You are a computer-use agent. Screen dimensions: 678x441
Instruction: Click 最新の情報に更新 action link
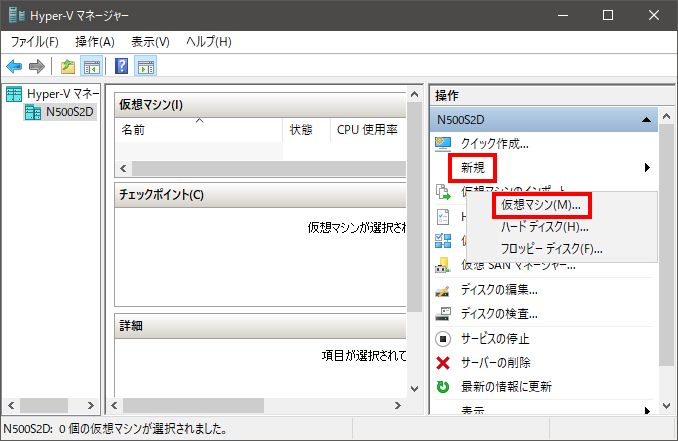click(506, 387)
